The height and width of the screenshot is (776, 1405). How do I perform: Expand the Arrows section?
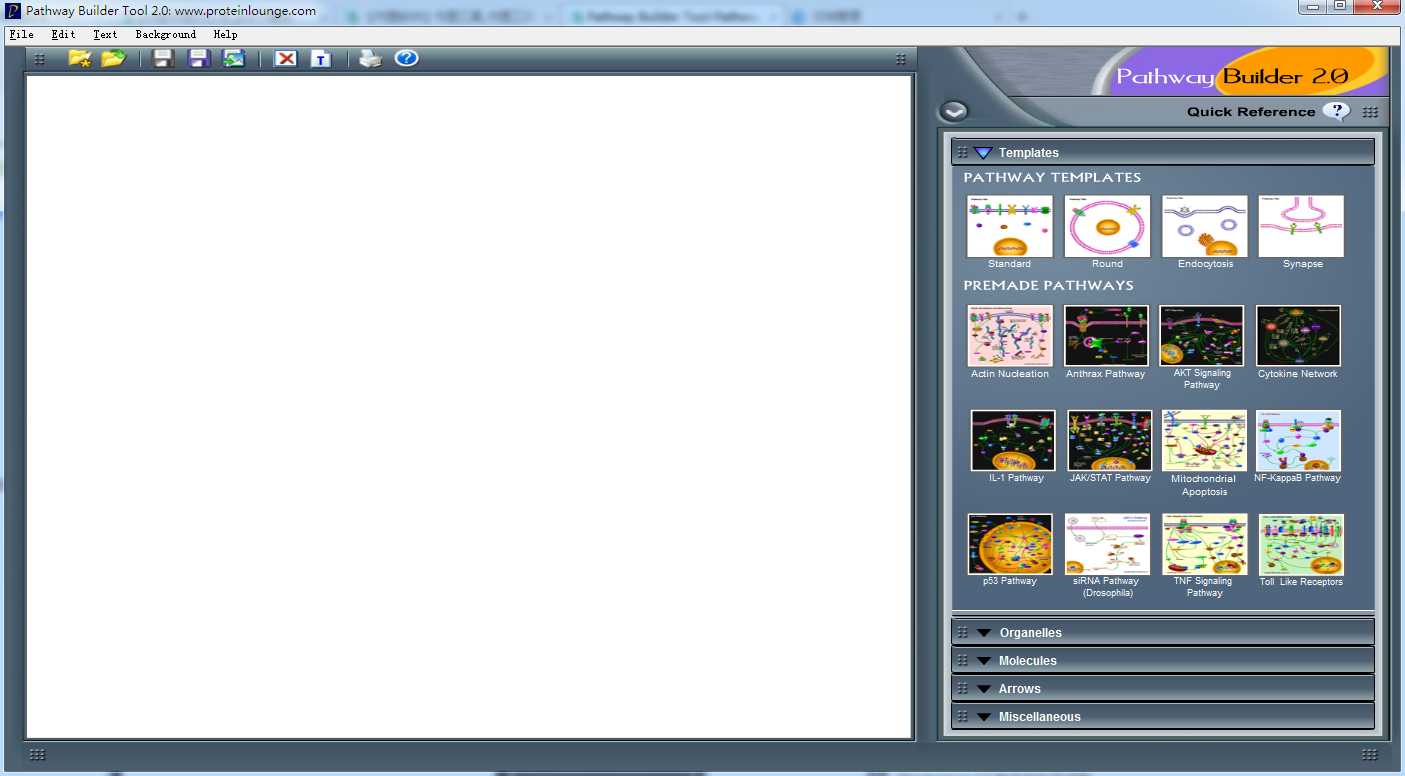pos(984,689)
